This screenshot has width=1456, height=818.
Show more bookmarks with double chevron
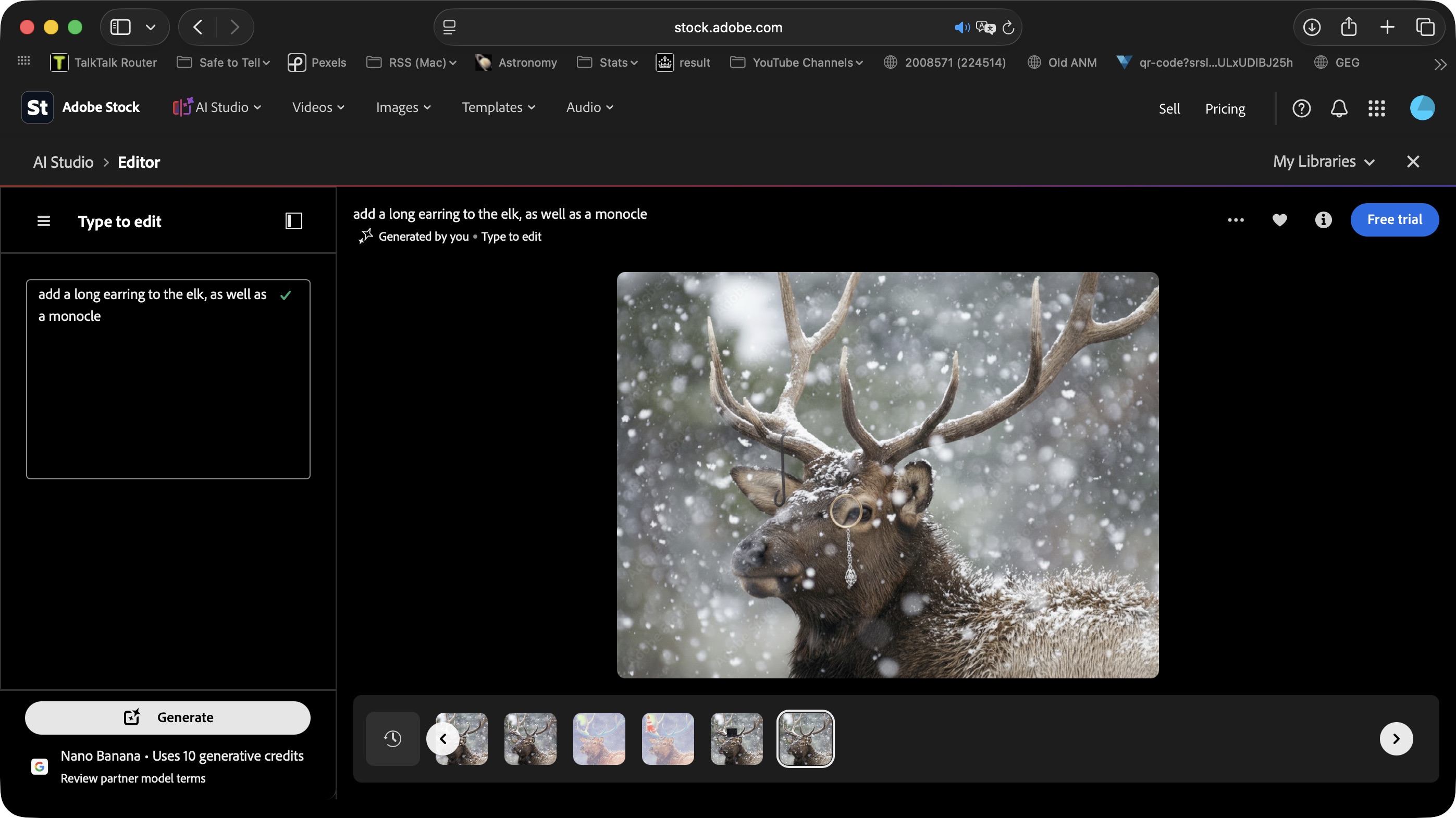pos(1440,65)
